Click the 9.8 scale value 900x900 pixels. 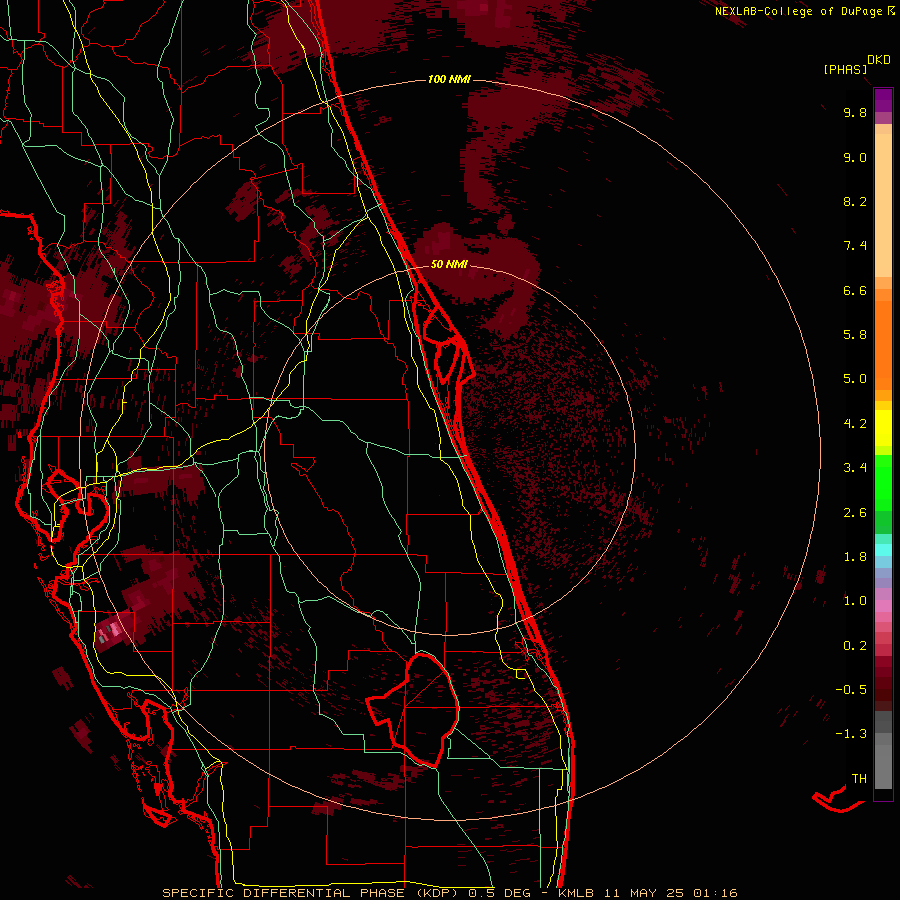pos(855,112)
